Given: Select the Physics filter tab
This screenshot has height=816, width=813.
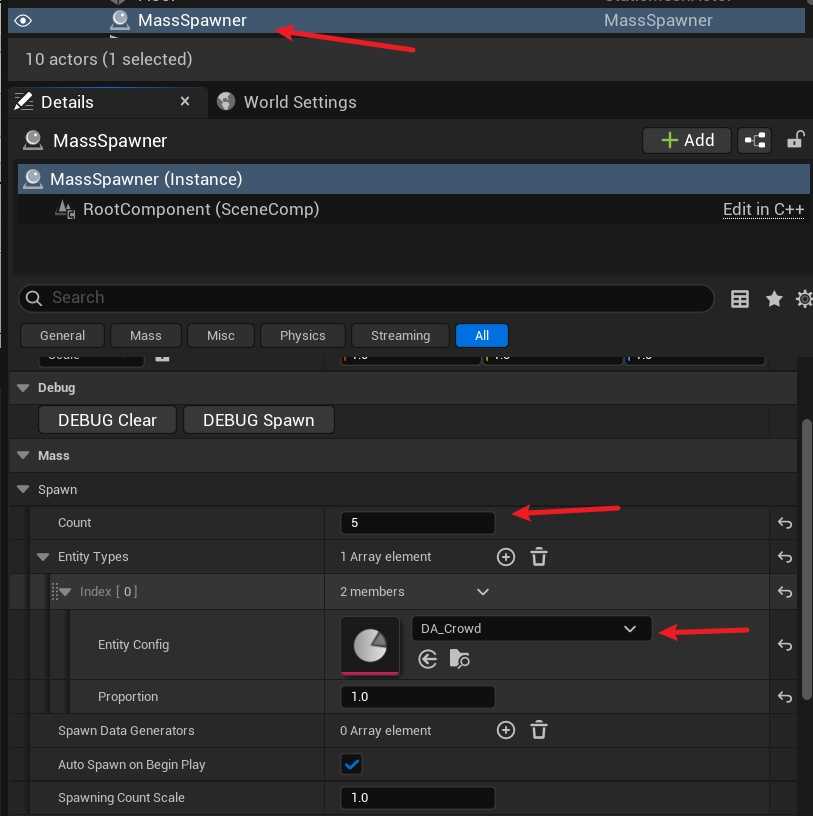Looking at the screenshot, I should [x=302, y=336].
